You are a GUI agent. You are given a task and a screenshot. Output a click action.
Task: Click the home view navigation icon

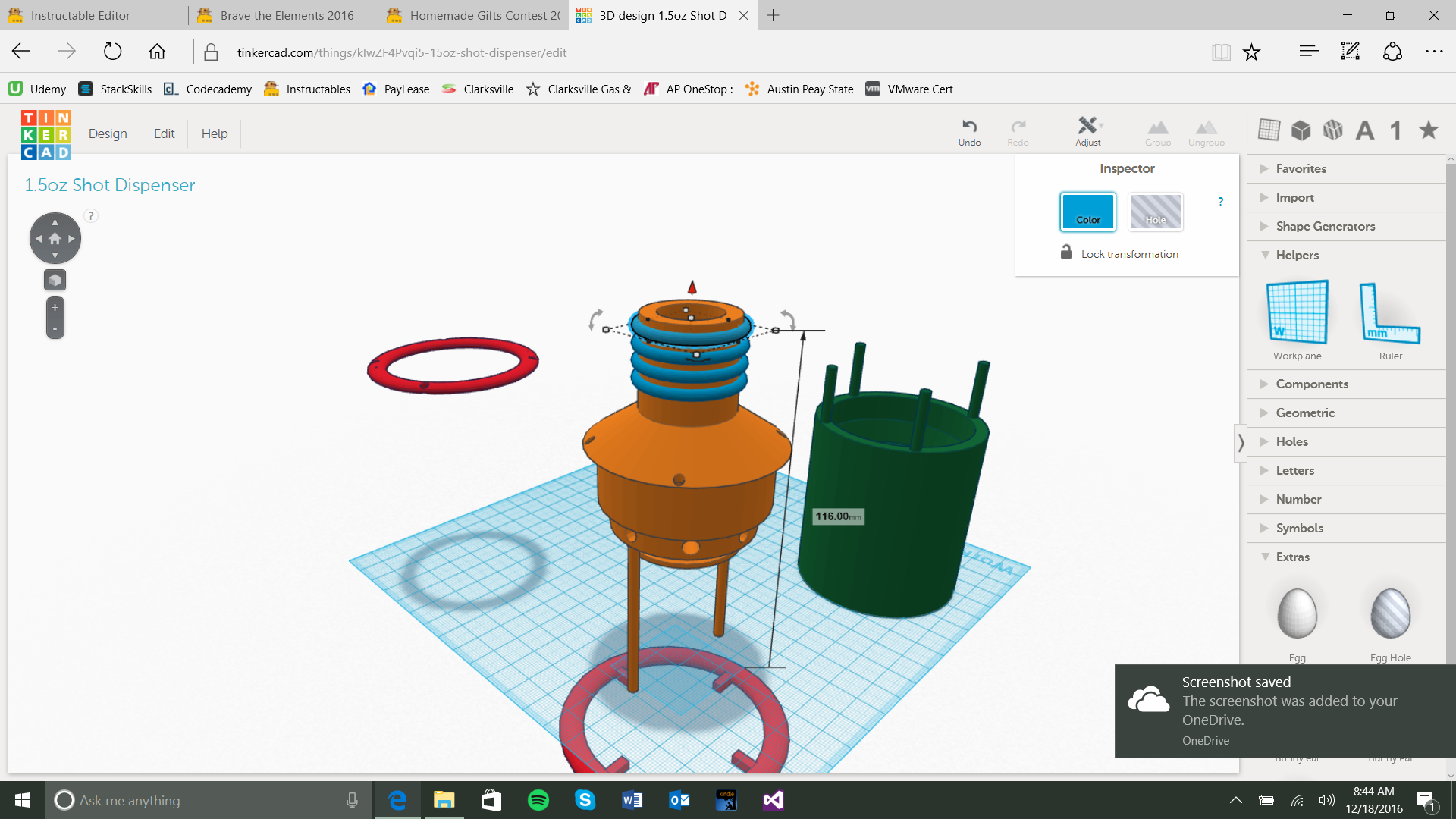click(55, 239)
